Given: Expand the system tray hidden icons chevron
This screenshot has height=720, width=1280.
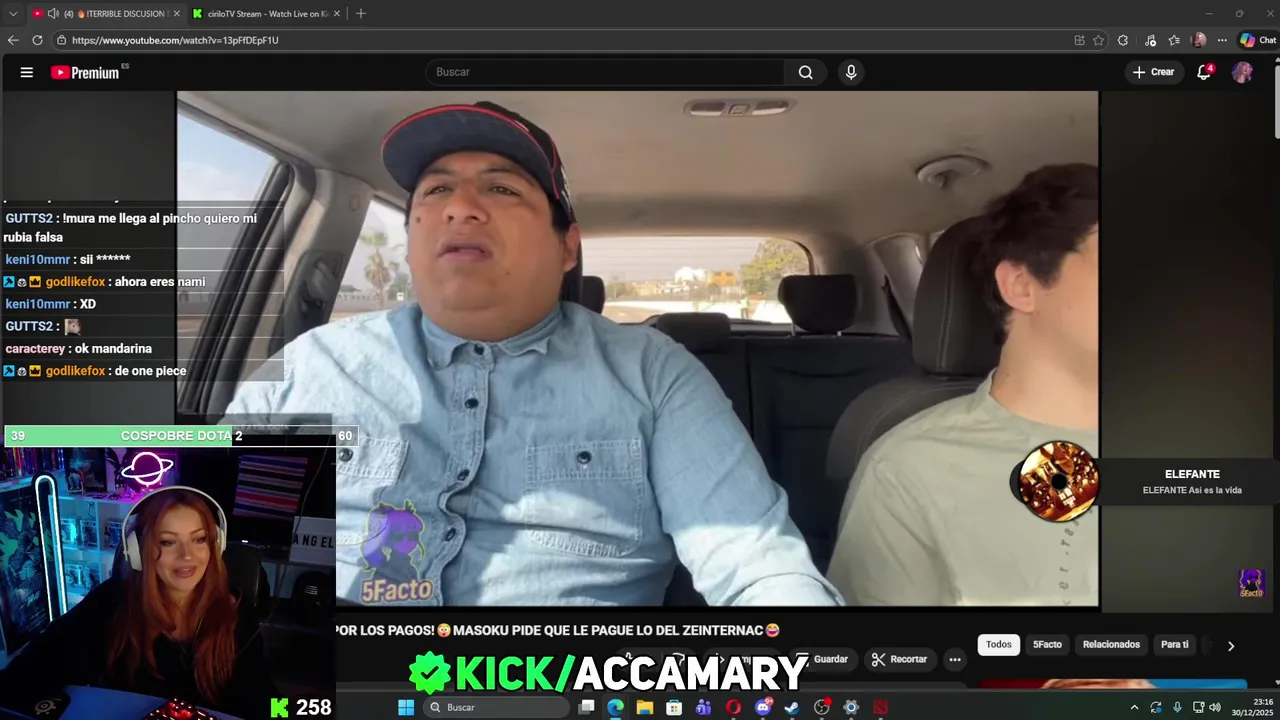Looking at the screenshot, I should [1134, 707].
